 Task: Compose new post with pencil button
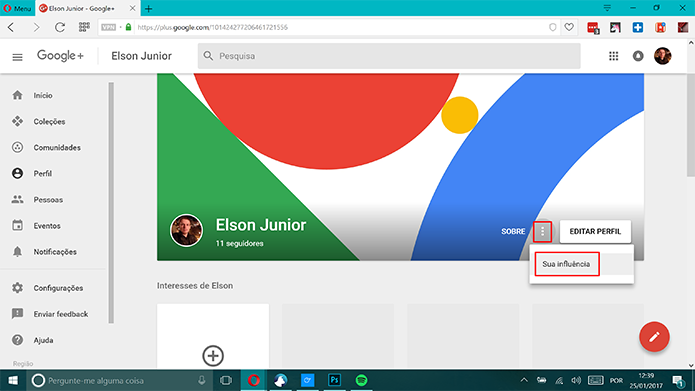tap(654, 337)
